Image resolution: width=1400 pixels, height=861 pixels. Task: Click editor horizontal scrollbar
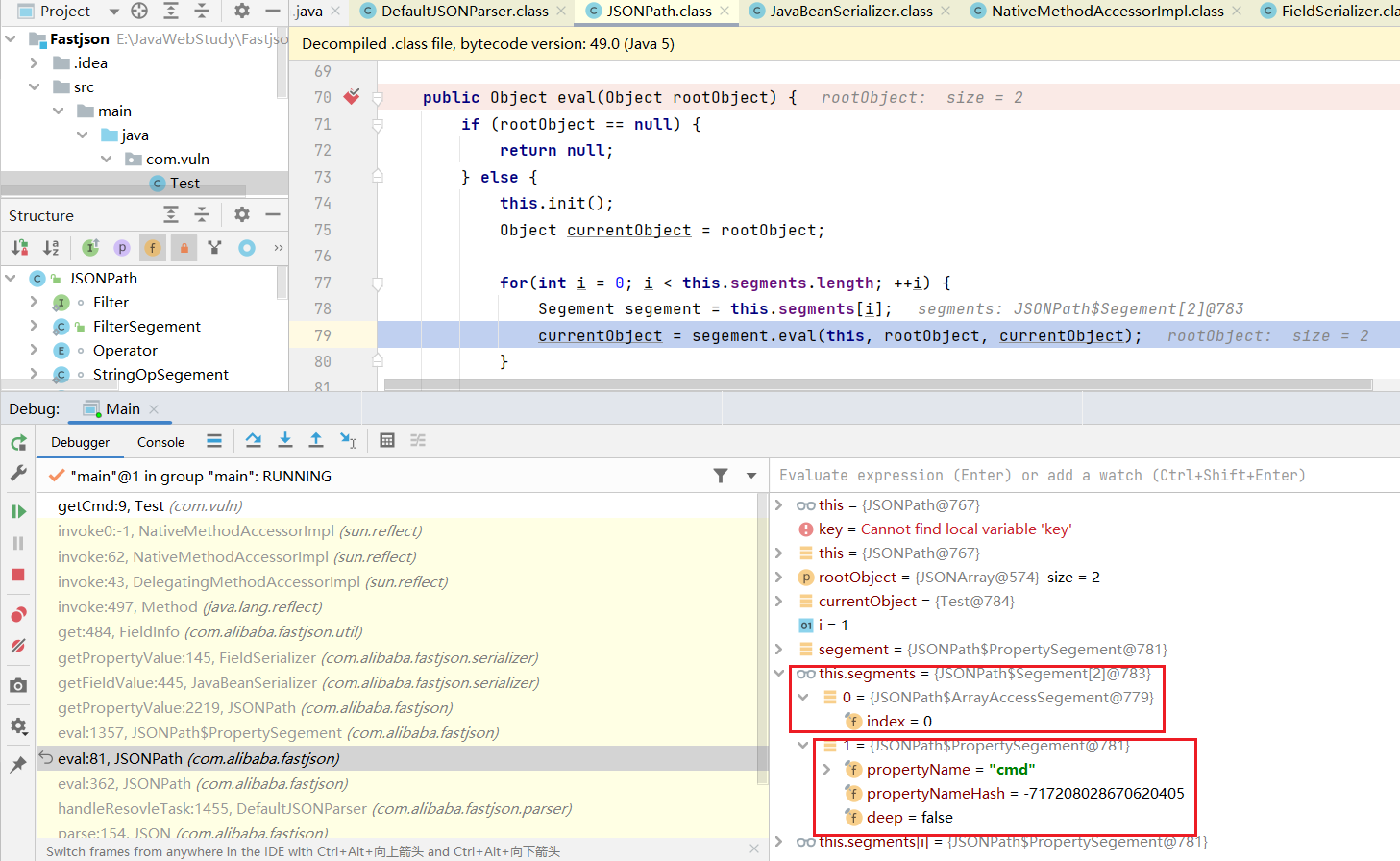(x=877, y=384)
